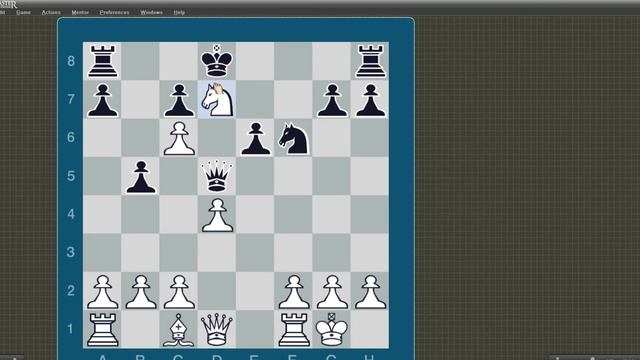
Task: Click the empty d3 square
Action: tap(217, 253)
